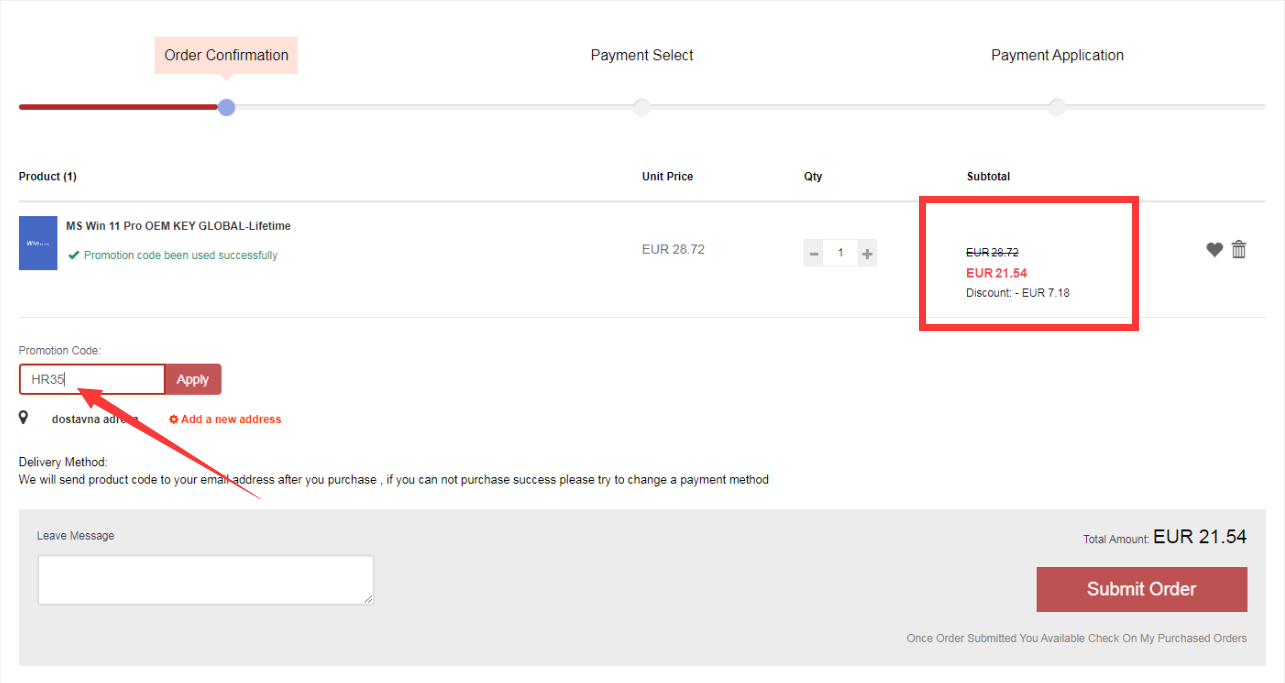Click gear icon beside Add a new address
The width and height of the screenshot is (1285, 683).
pyautogui.click(x=174, y=419)
